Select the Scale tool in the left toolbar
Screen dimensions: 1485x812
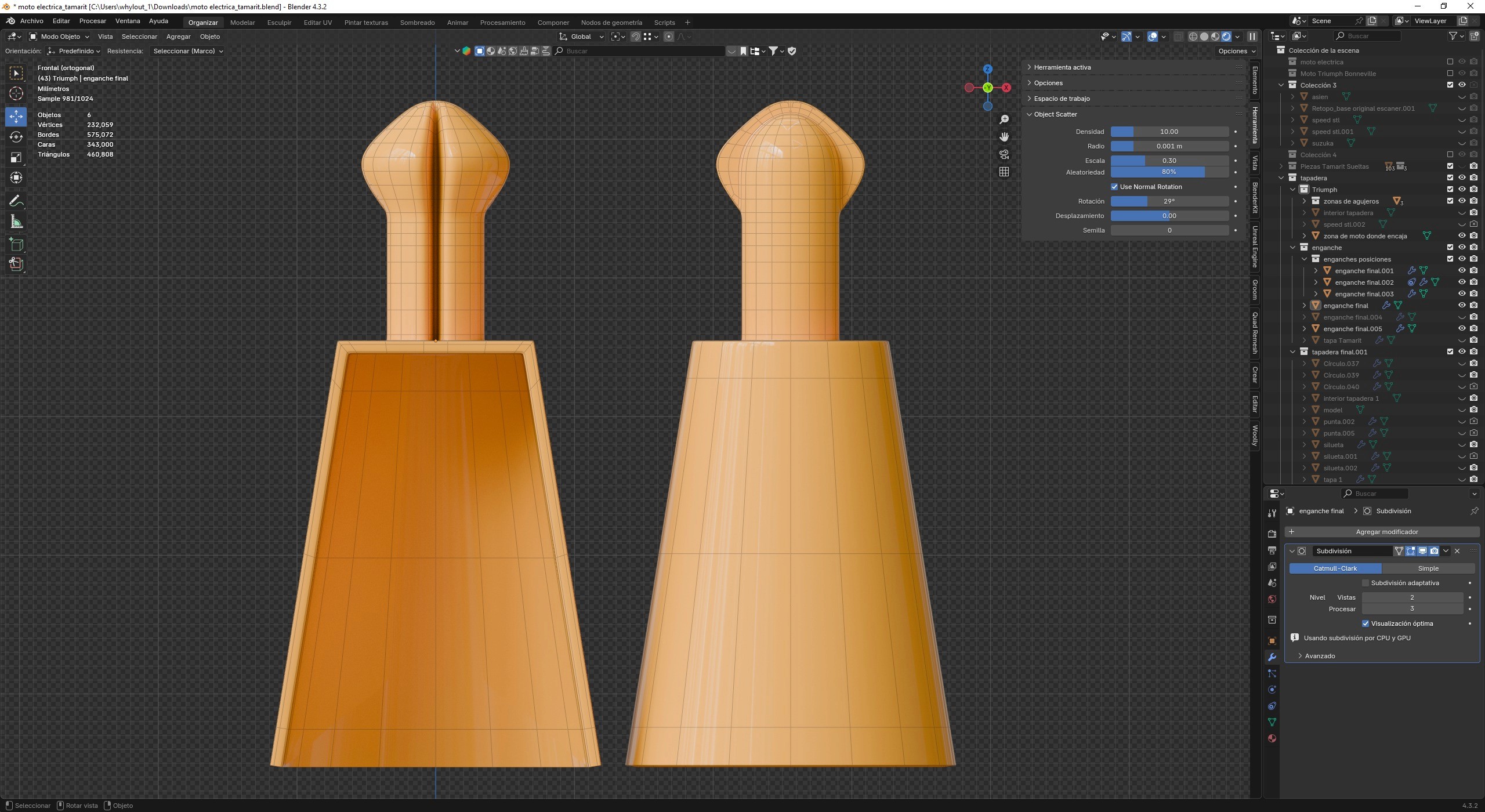click(x=16, y=158)
